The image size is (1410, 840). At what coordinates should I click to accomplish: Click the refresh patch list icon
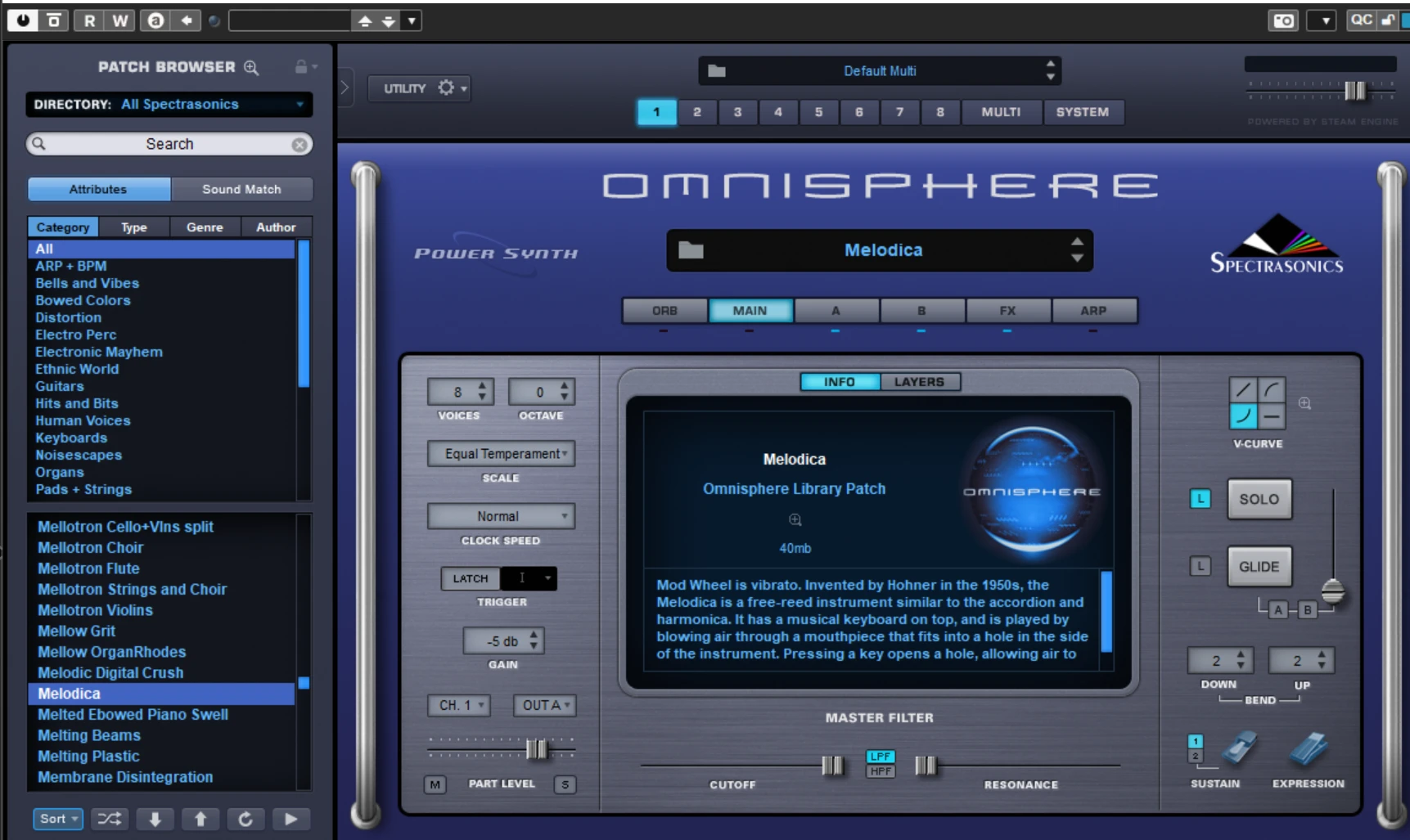pyautogui.click(x=246, y=819)
